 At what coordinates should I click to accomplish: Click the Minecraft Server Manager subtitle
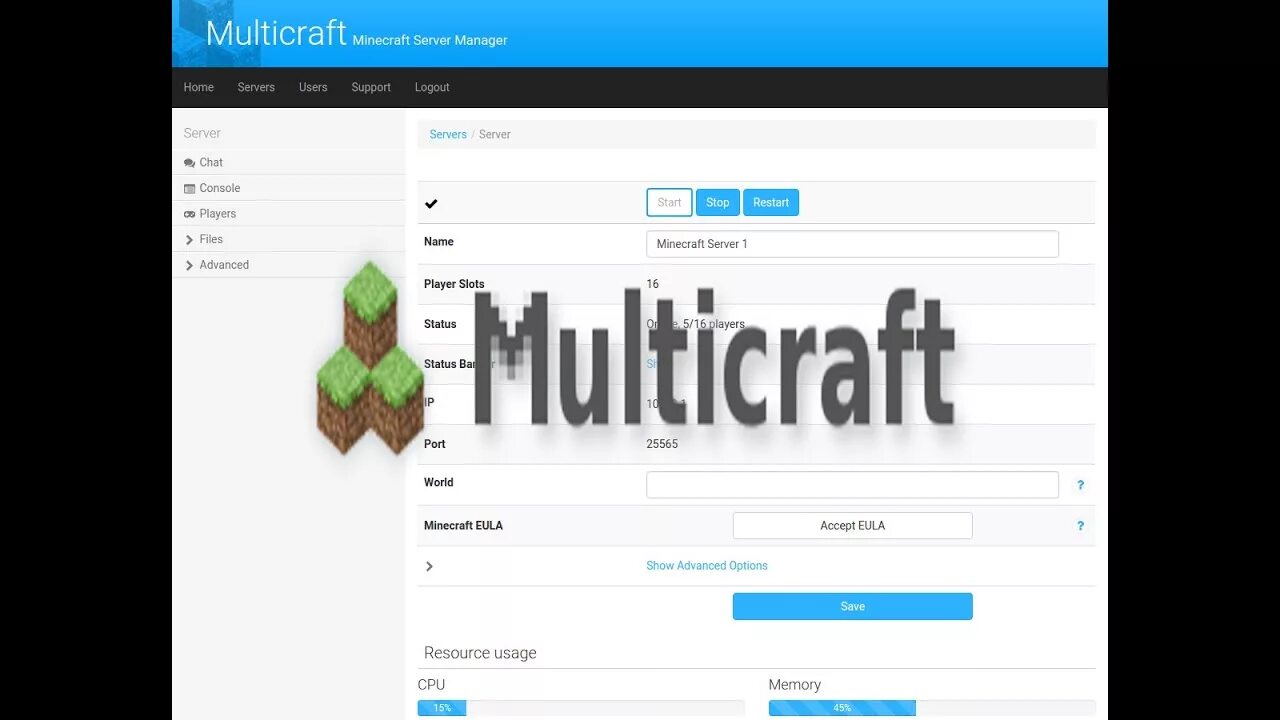point(430,41)
